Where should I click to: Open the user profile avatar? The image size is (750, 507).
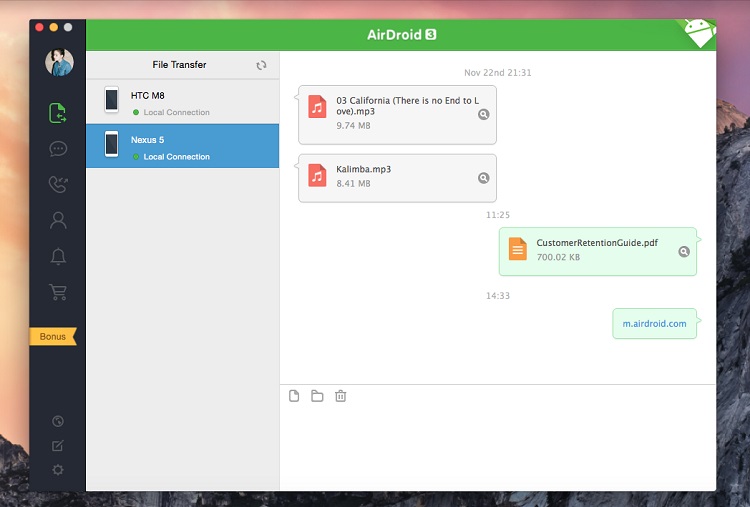click(59, 62)
